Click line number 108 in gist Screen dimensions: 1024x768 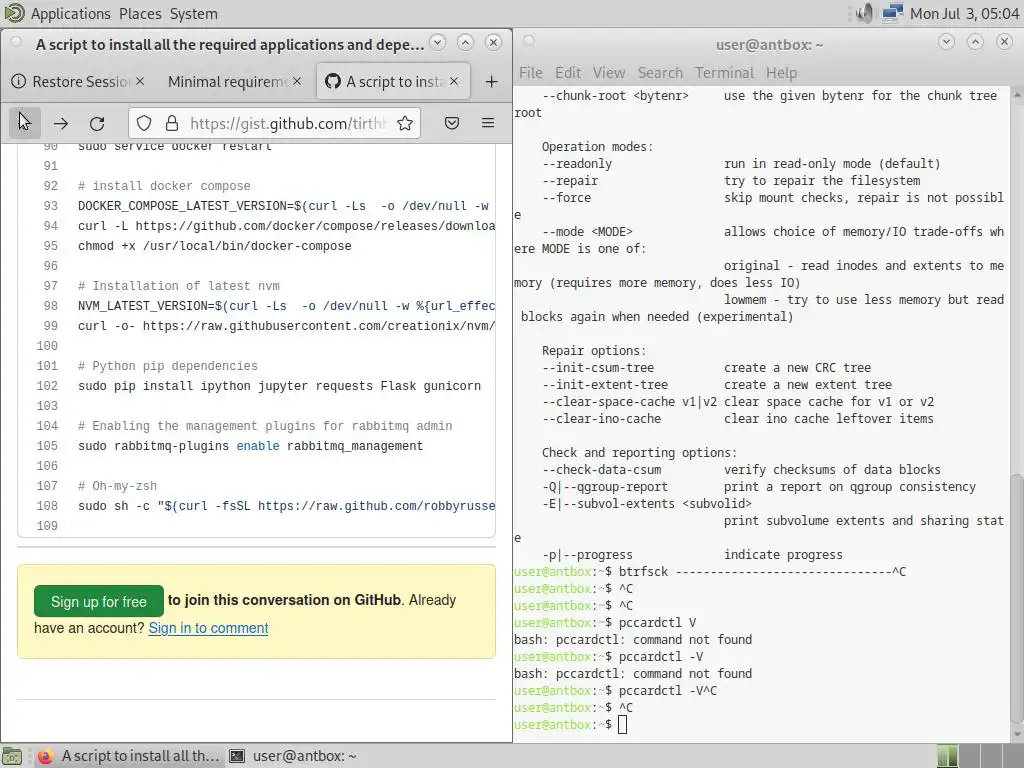point(48,506)
